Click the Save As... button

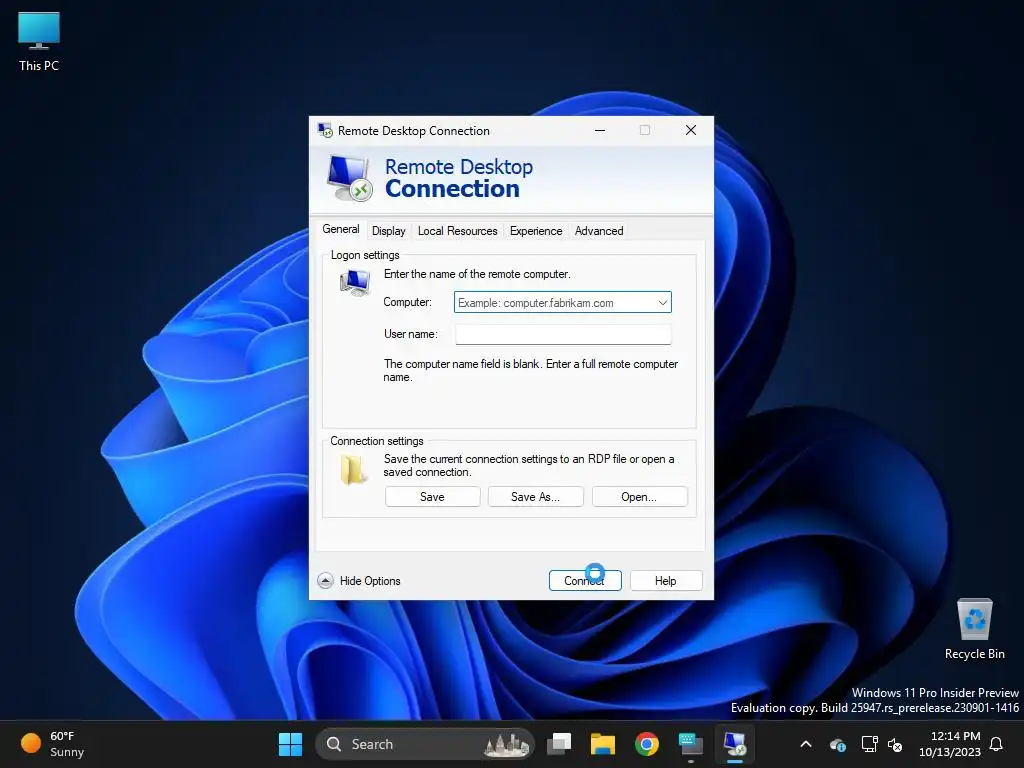(x=536, y=497)
